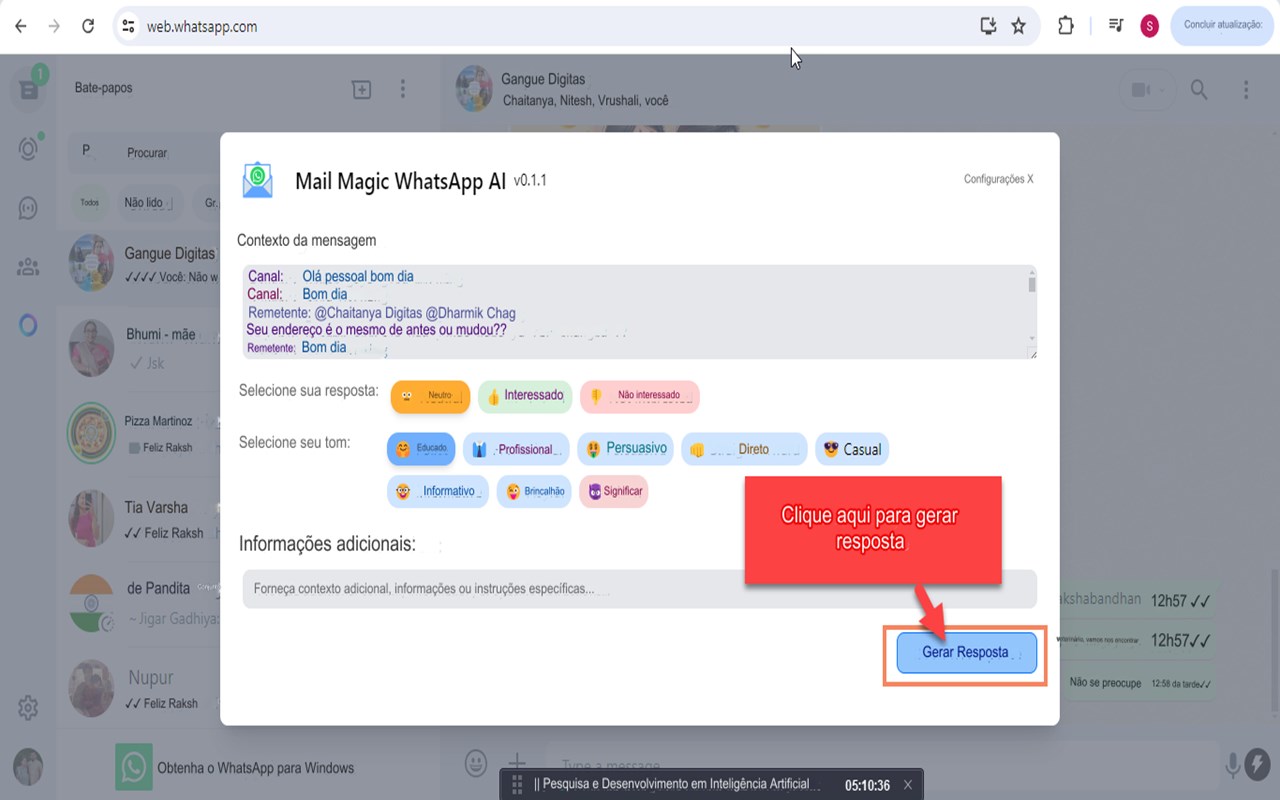Image resolution: width=1280 pixels, height=800 pixels.
Task: Search in conversation with magnifier icon
Action: (1199, 90)
